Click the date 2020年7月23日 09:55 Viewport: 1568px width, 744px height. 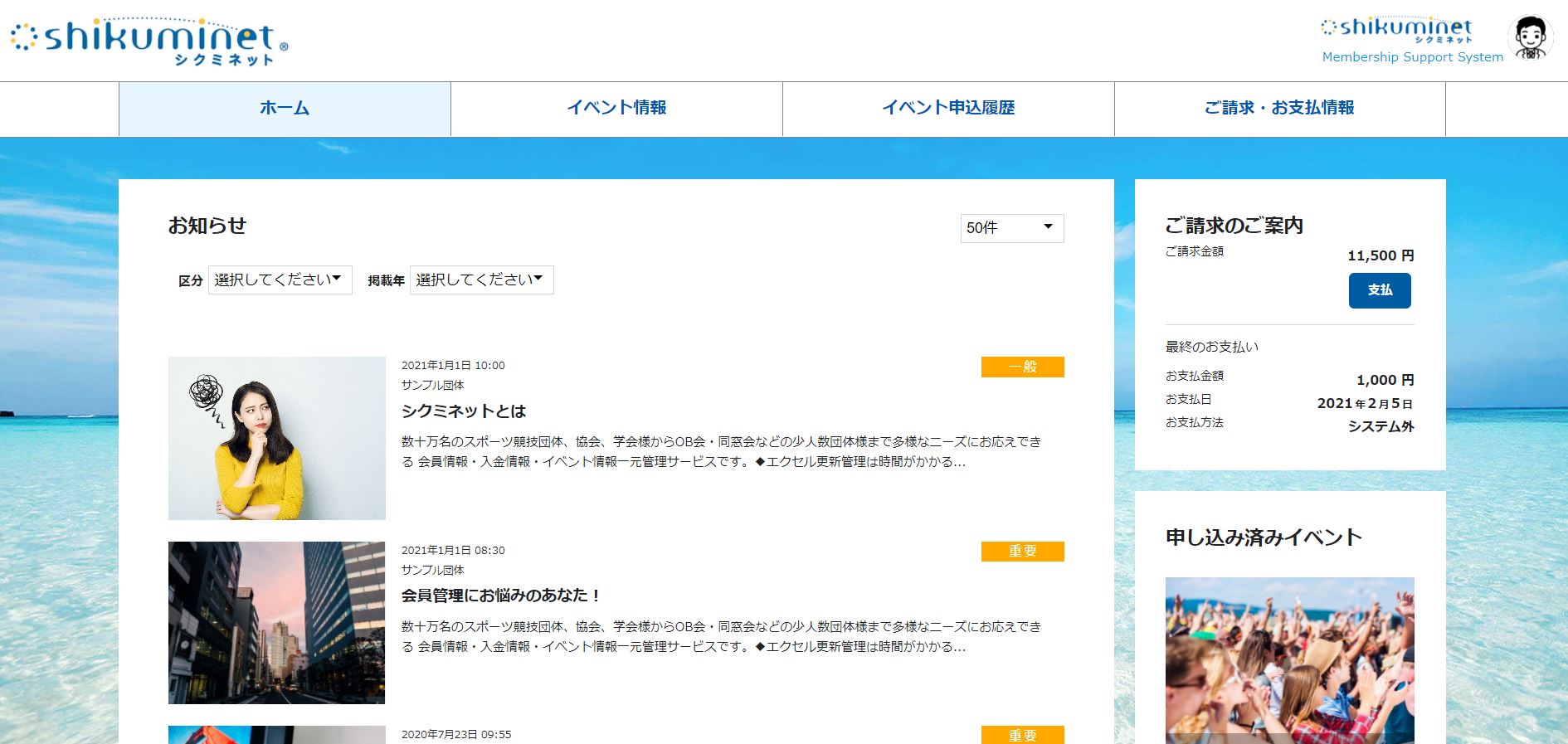click(456, 735)
